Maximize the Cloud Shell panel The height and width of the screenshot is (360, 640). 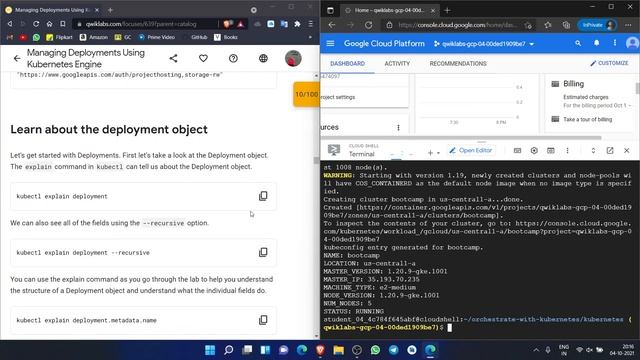593,151
